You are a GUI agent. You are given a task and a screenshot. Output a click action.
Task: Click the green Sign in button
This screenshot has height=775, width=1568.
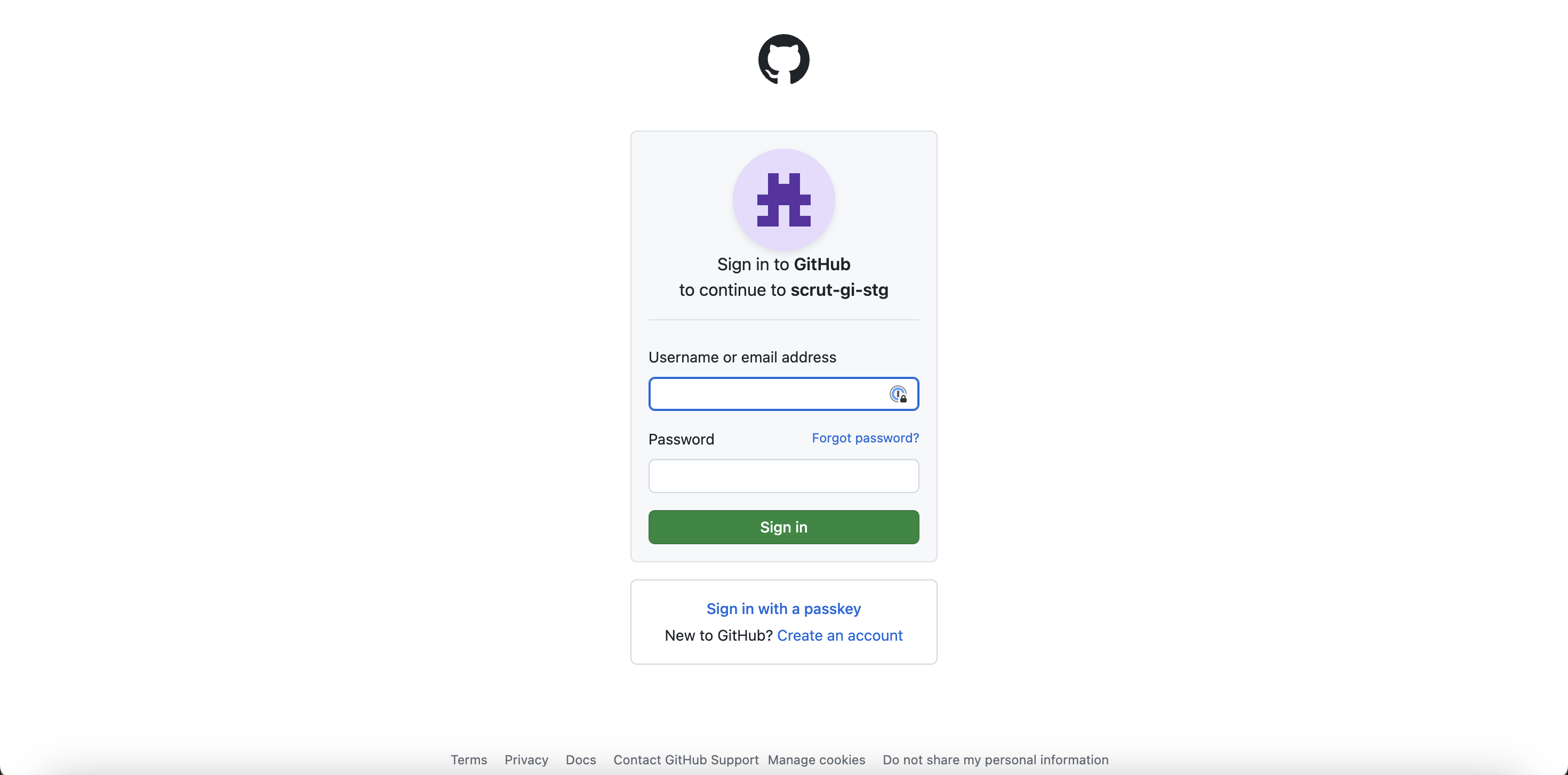pos(783,527)
